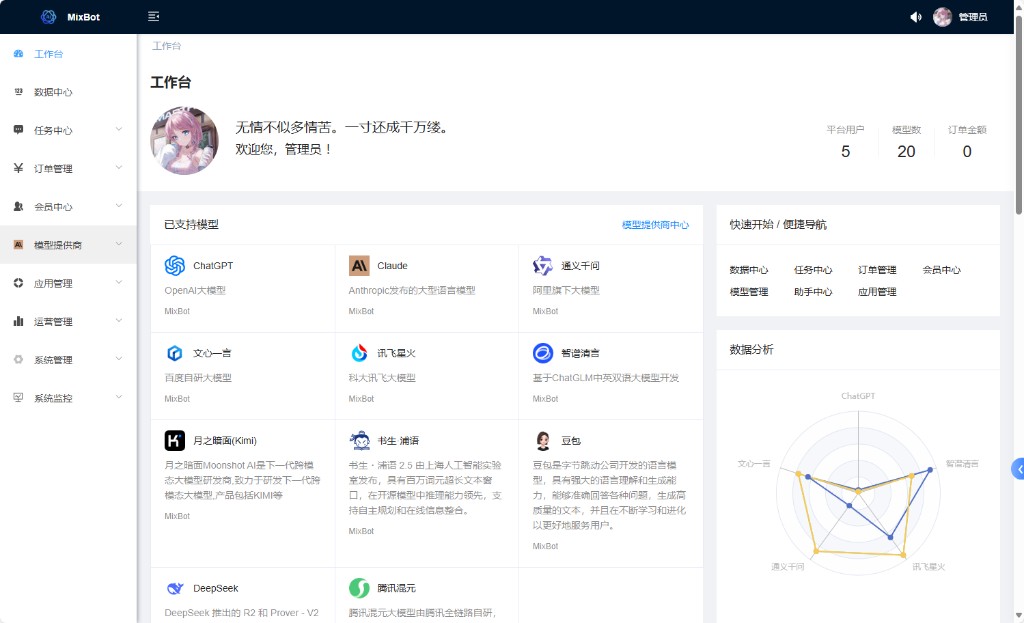Click the 通义千问 logo icon
1024x623 pixels.
point(543,266)
